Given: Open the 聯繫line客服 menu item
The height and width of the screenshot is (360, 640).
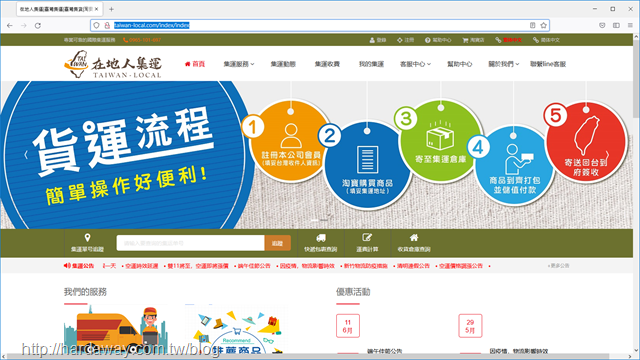Looking at the screenshot, I should tap(548, 64).
